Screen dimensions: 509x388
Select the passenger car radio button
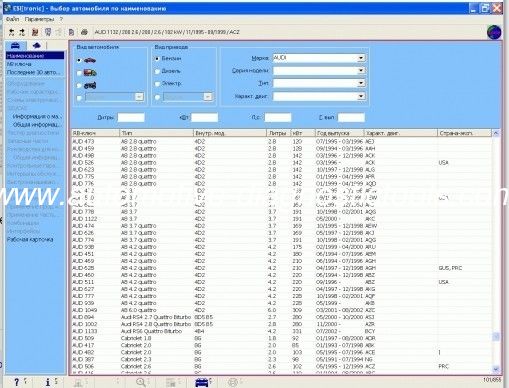click(x=79, y=60)
